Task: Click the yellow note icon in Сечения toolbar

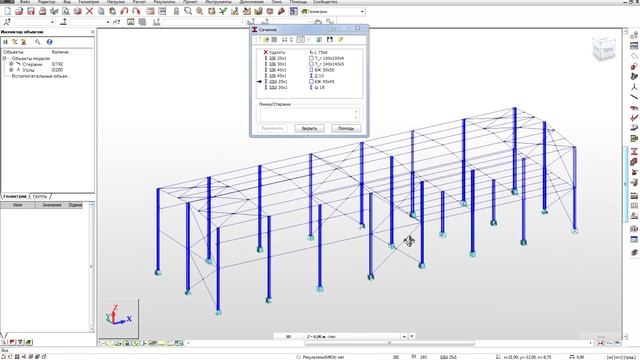Action: coord(340,40)
